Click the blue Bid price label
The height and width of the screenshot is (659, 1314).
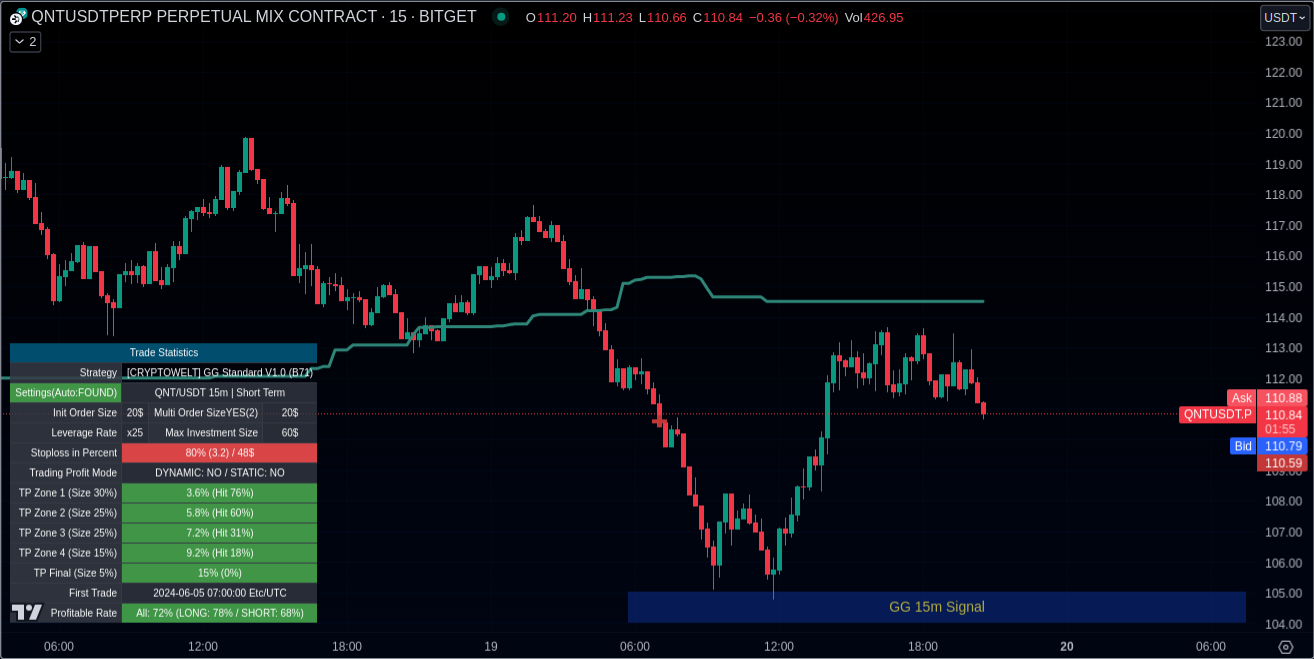tap(1242, 446)
